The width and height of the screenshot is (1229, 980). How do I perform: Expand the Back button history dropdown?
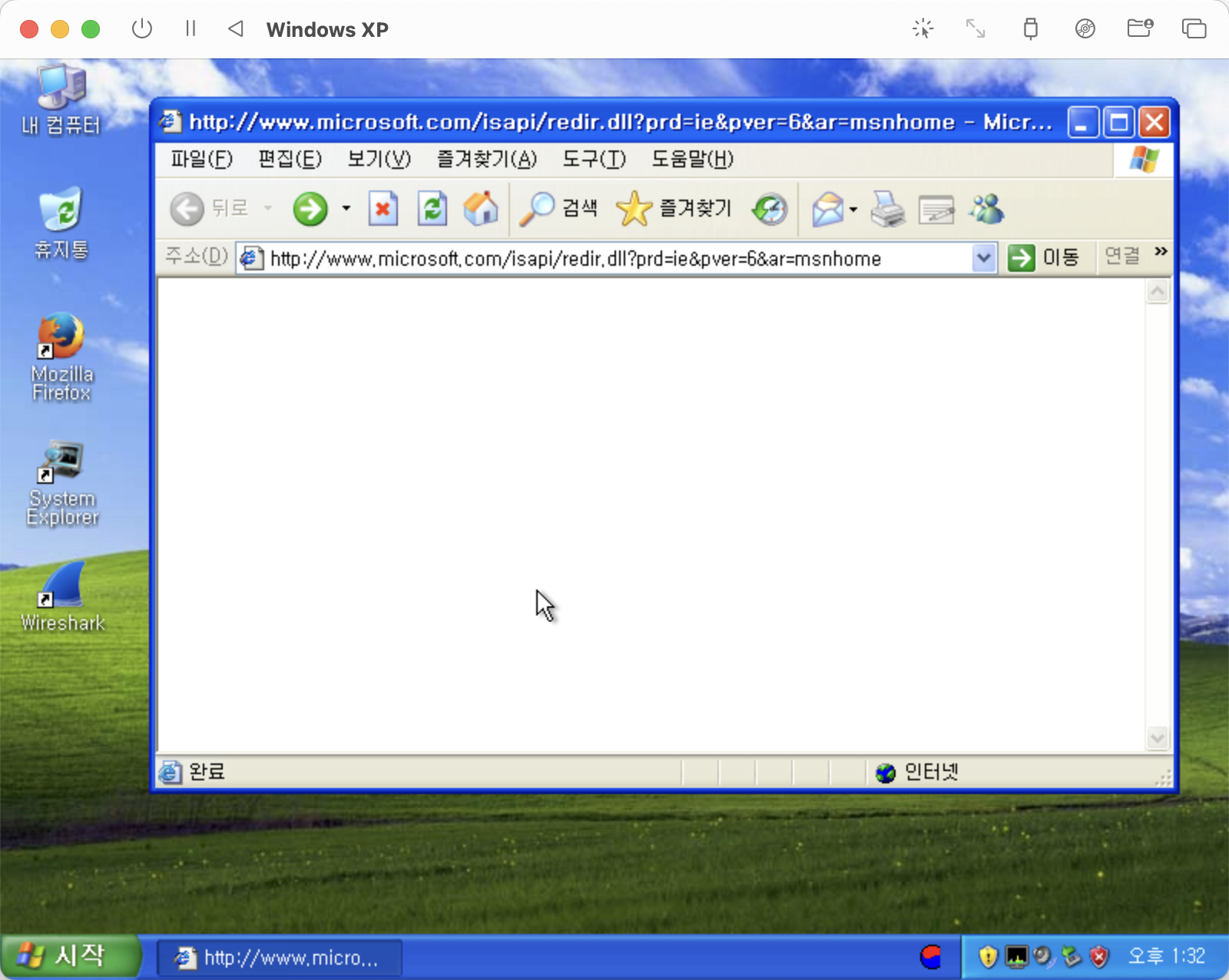[268, 208]
